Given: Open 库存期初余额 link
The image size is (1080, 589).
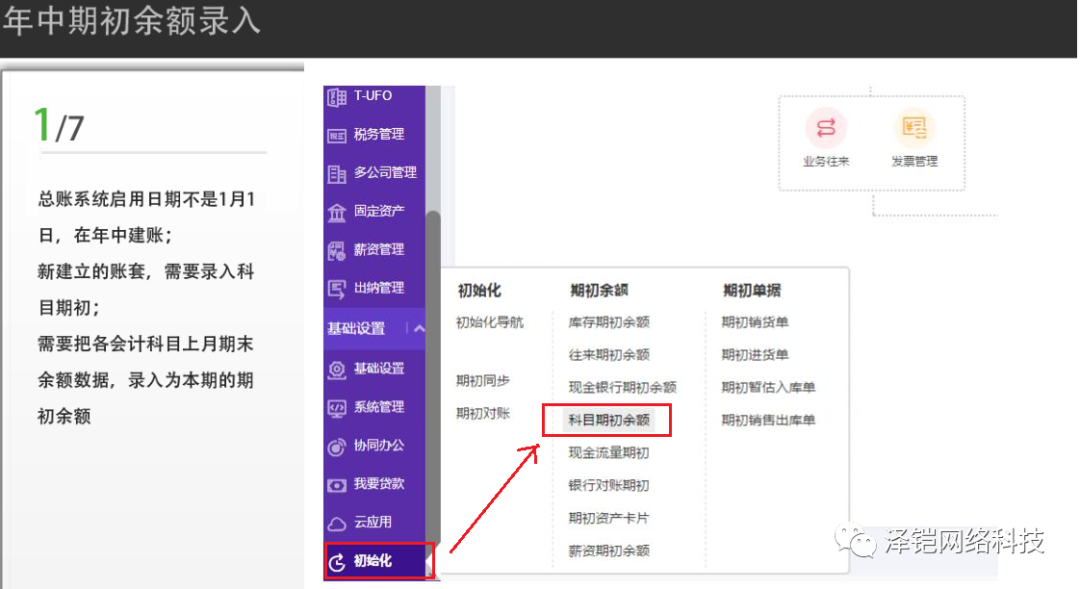Looking at the screenshot, I should click(x=608, y=322).
